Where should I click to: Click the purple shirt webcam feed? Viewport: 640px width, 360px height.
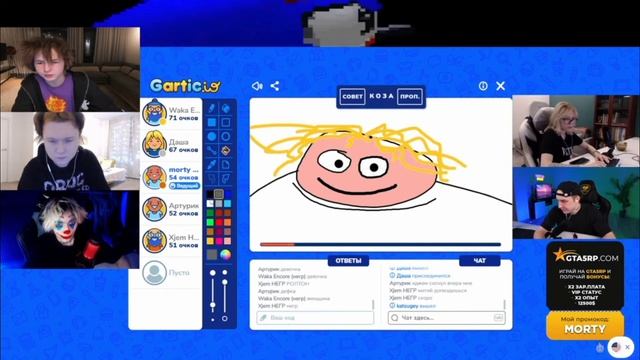click(x=70, y=69)
